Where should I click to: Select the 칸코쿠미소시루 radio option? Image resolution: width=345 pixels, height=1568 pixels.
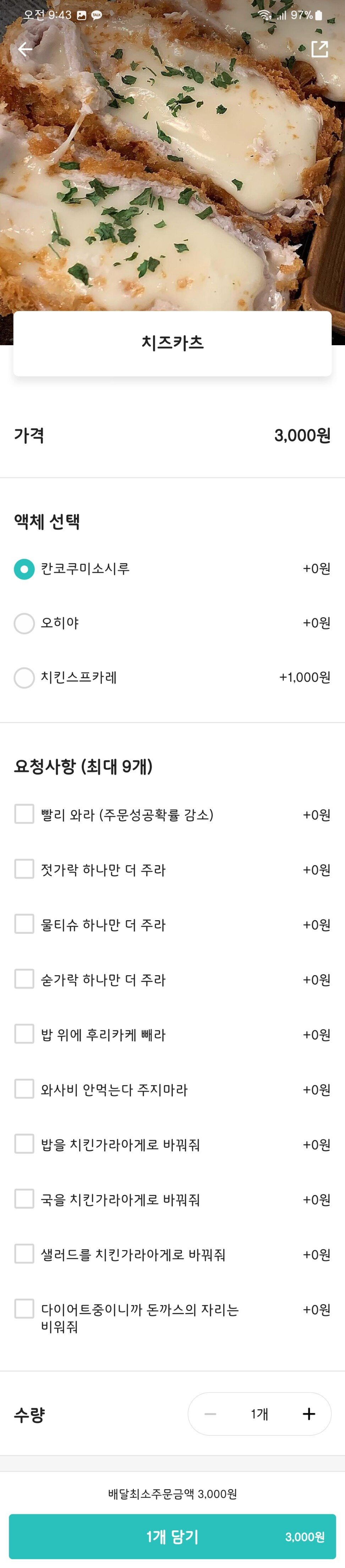24,569
